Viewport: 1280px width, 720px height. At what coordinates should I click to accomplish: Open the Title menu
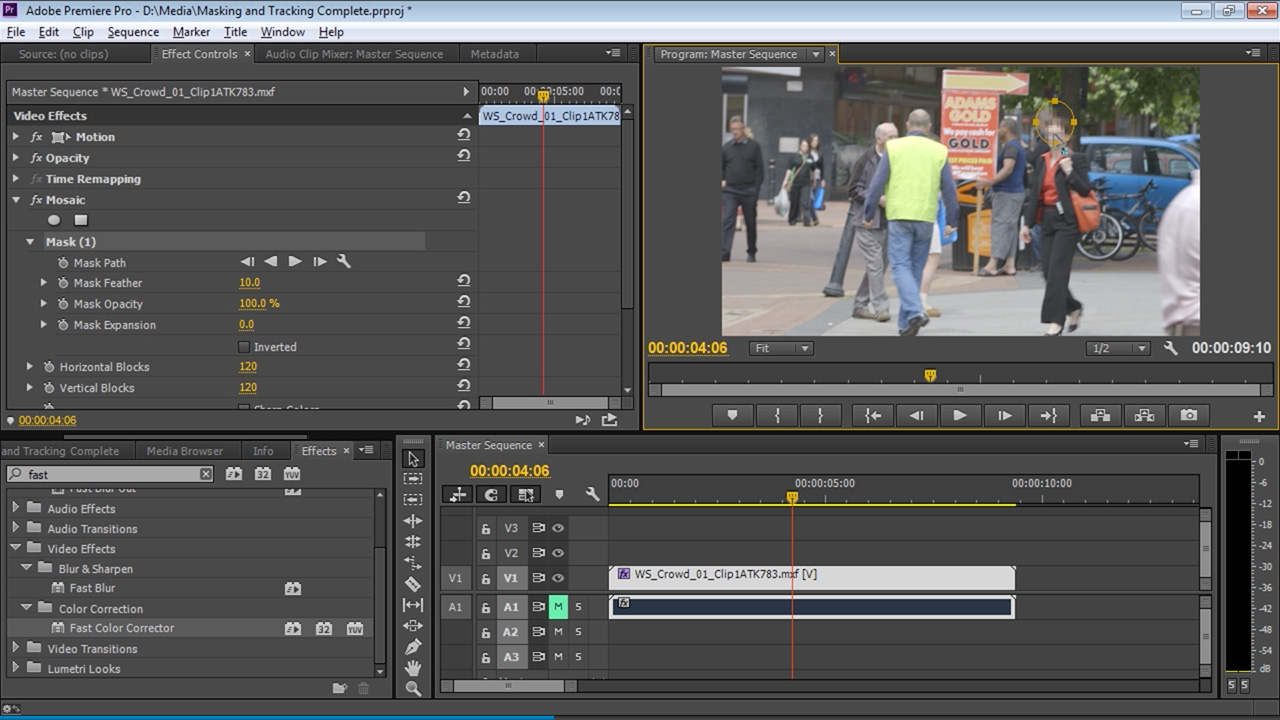[235, 32]
